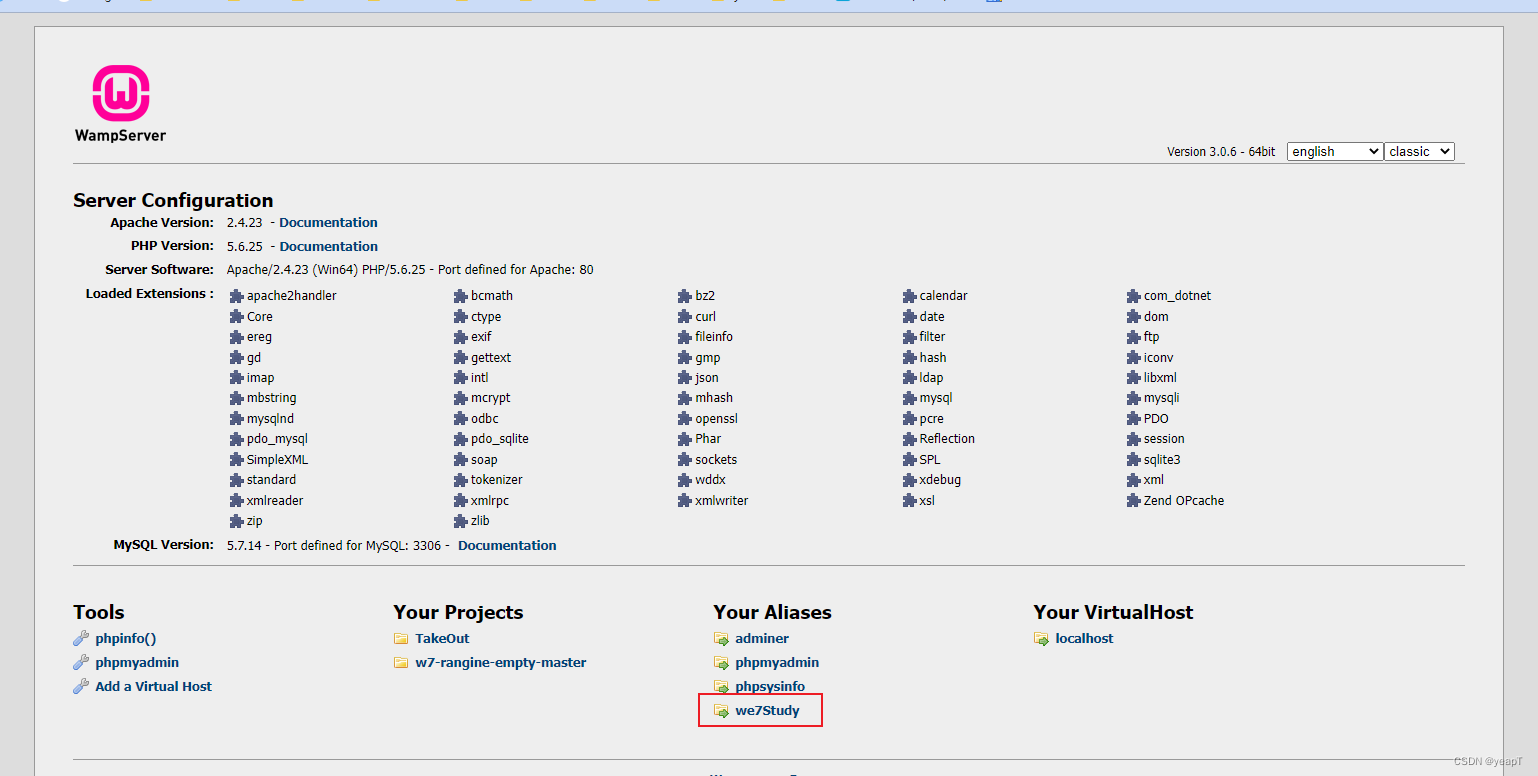Click puzzle icon beside calendar extension
Screen dimensions: 1538x776
(909, 296)
